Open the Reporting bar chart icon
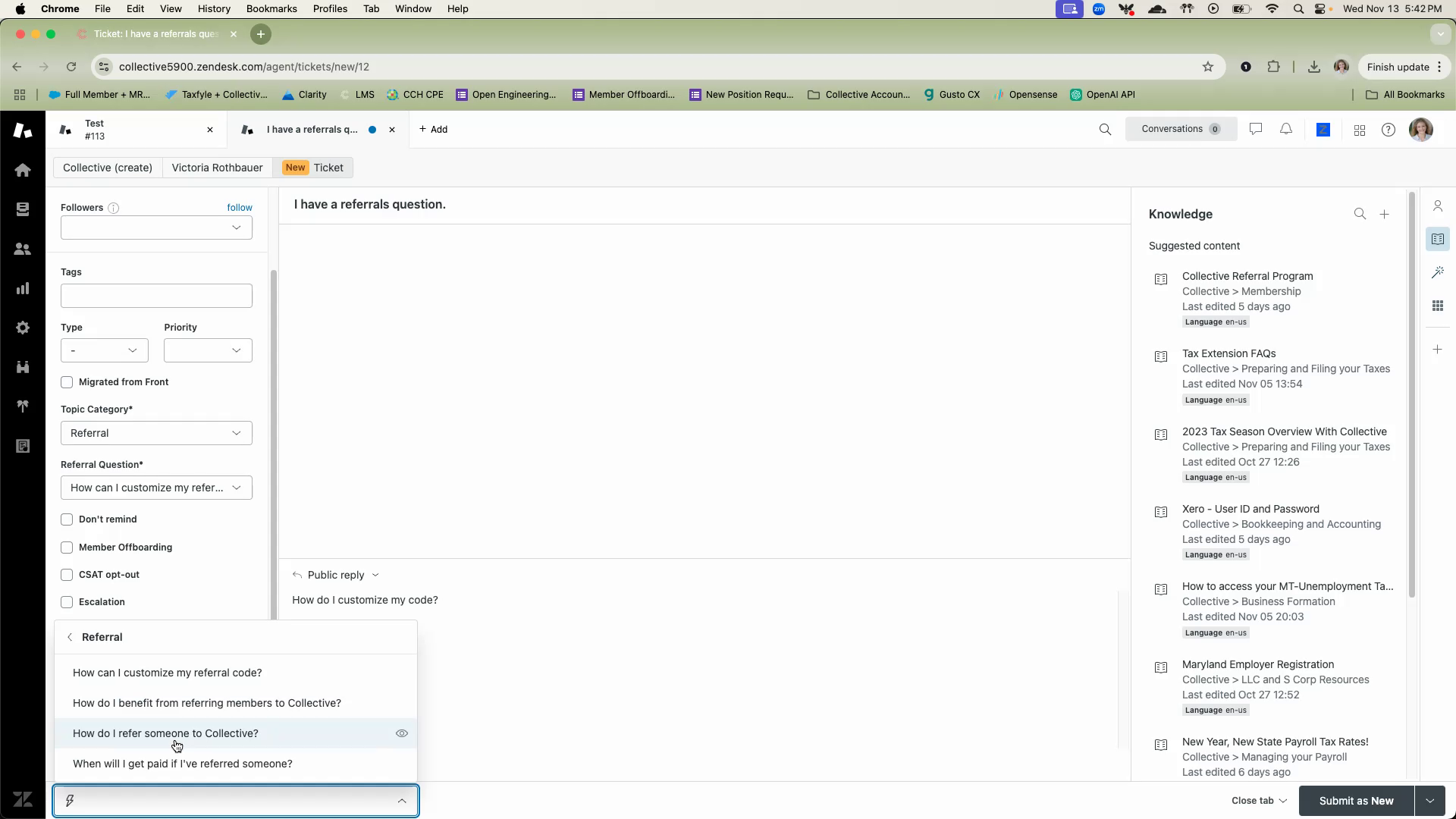This screenshot has width=1456, height=819. (23, 288)
